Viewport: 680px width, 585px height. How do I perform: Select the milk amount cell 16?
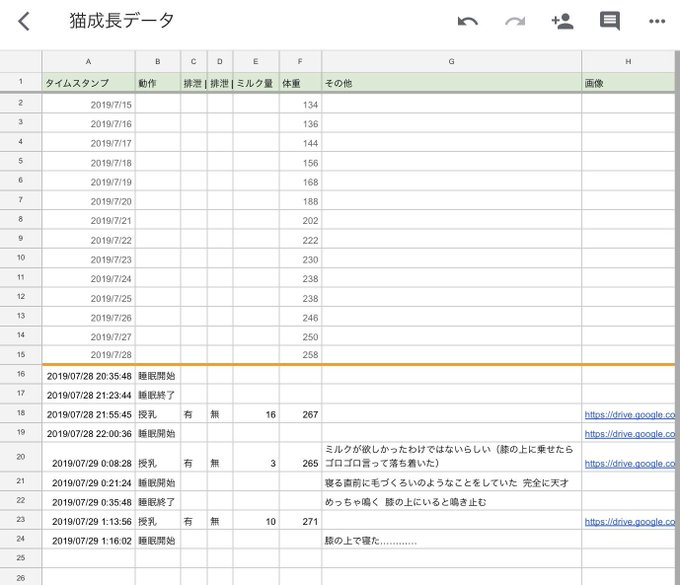pos(256,415)
